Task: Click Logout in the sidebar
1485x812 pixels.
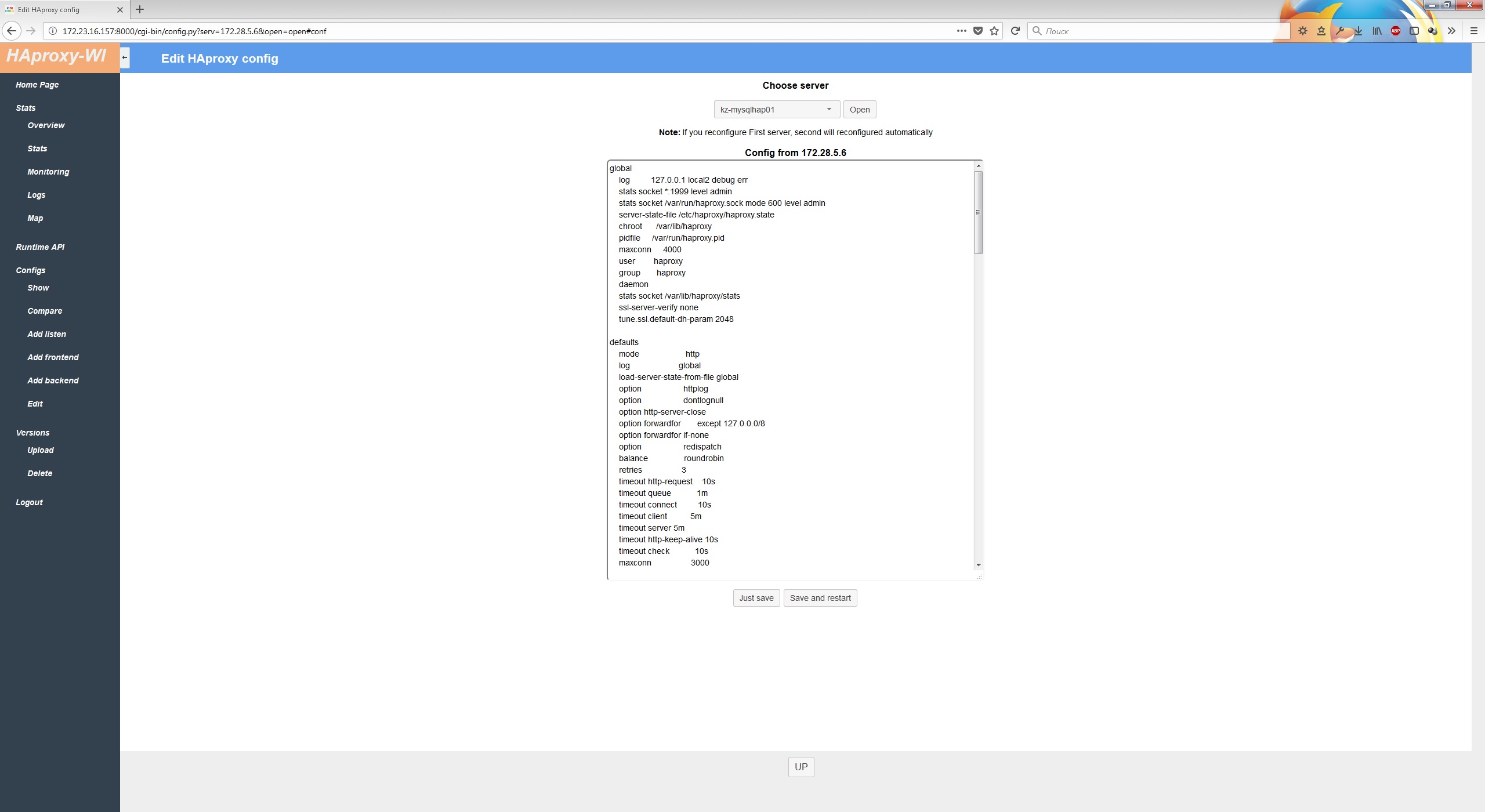Action: click(29, 502)
